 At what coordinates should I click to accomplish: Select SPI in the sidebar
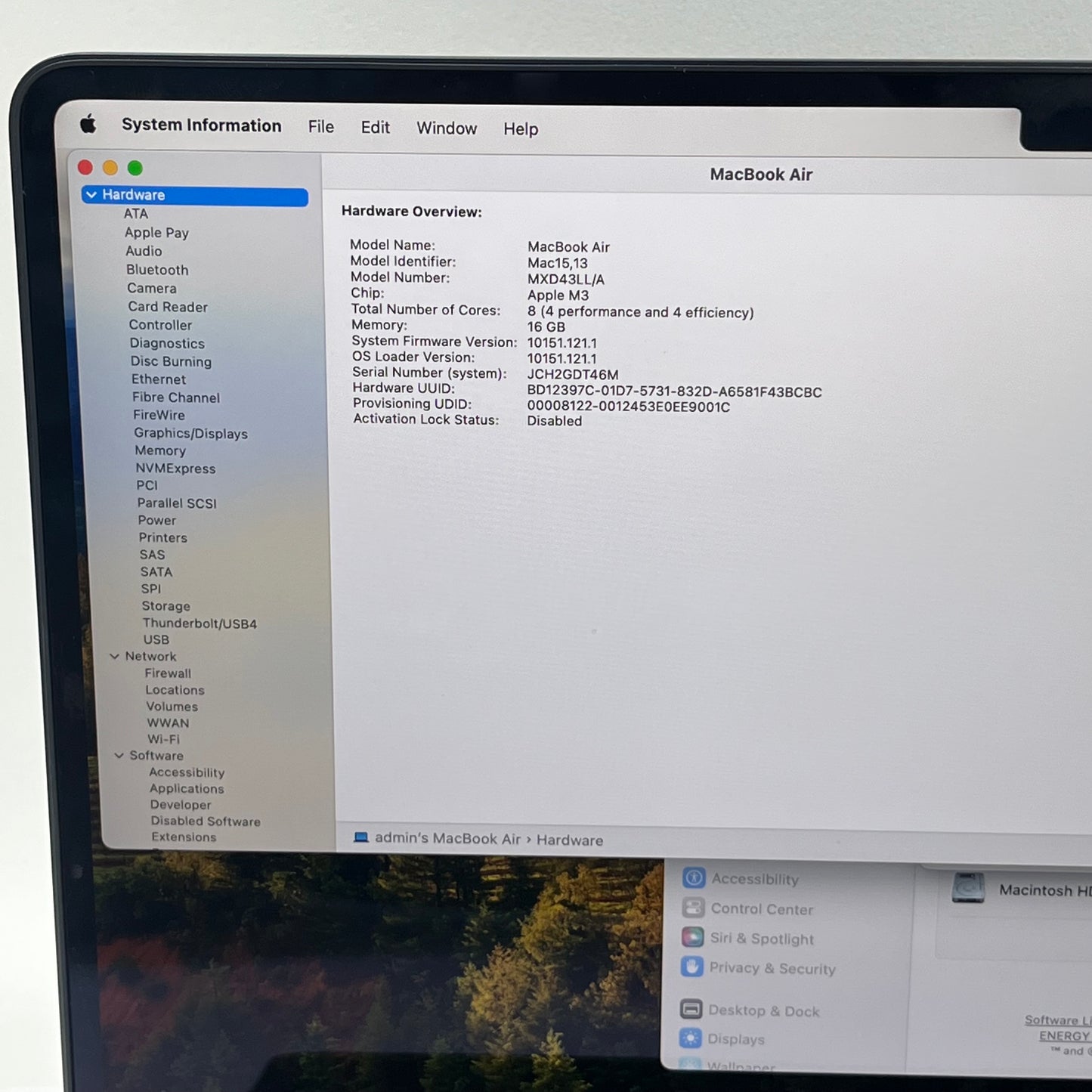151,589
